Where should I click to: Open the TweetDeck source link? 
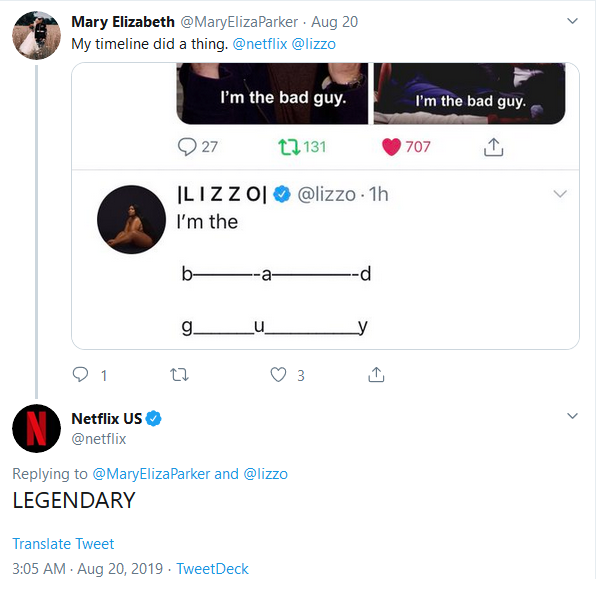click(x=212, y=569)
